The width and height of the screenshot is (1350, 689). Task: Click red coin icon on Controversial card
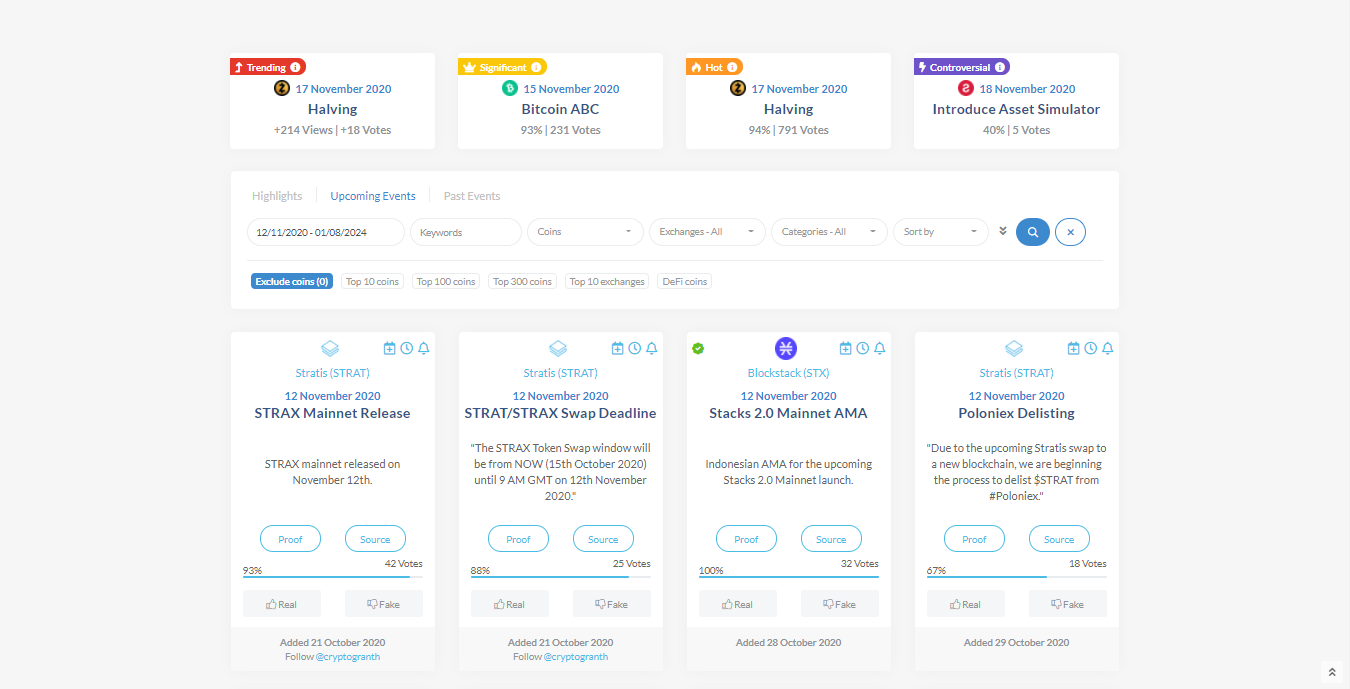tap(966, 88)
